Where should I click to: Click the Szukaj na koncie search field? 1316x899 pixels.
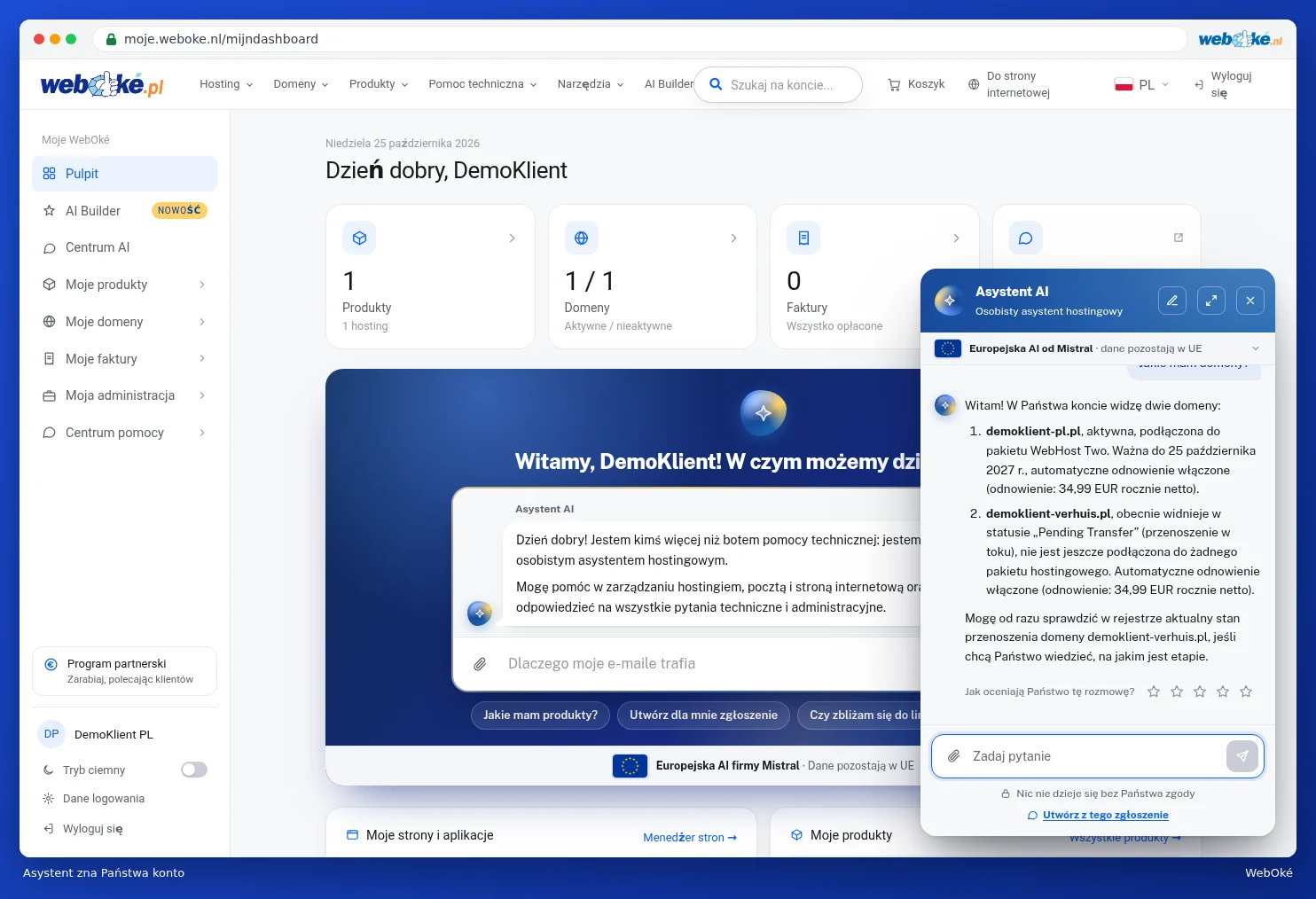point(778,85)
